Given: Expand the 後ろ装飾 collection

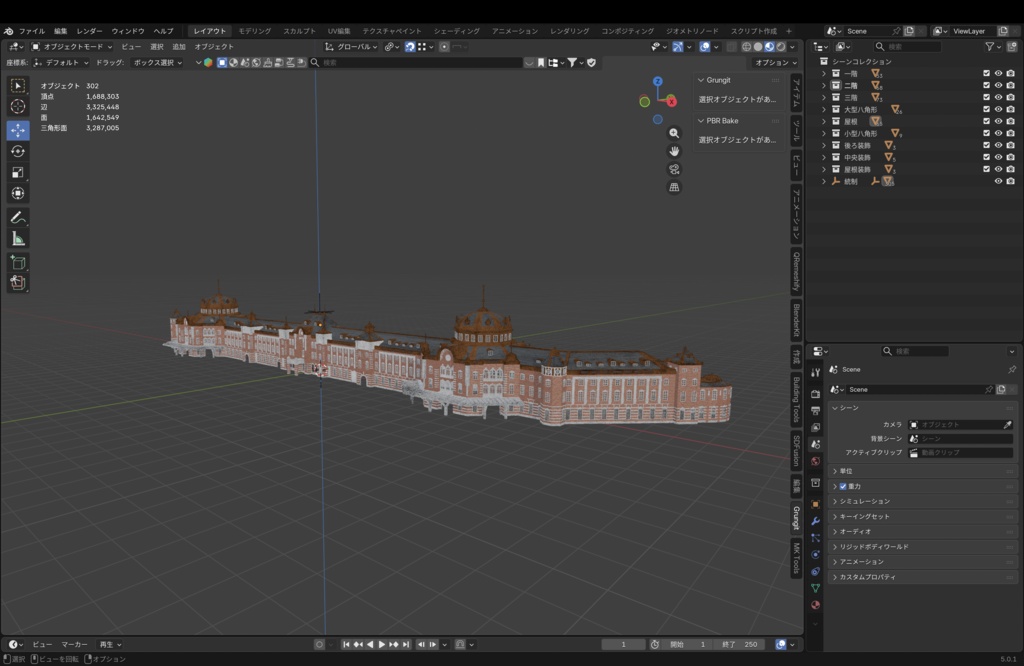Looking at the screenshot, I should tap(824, 146).
